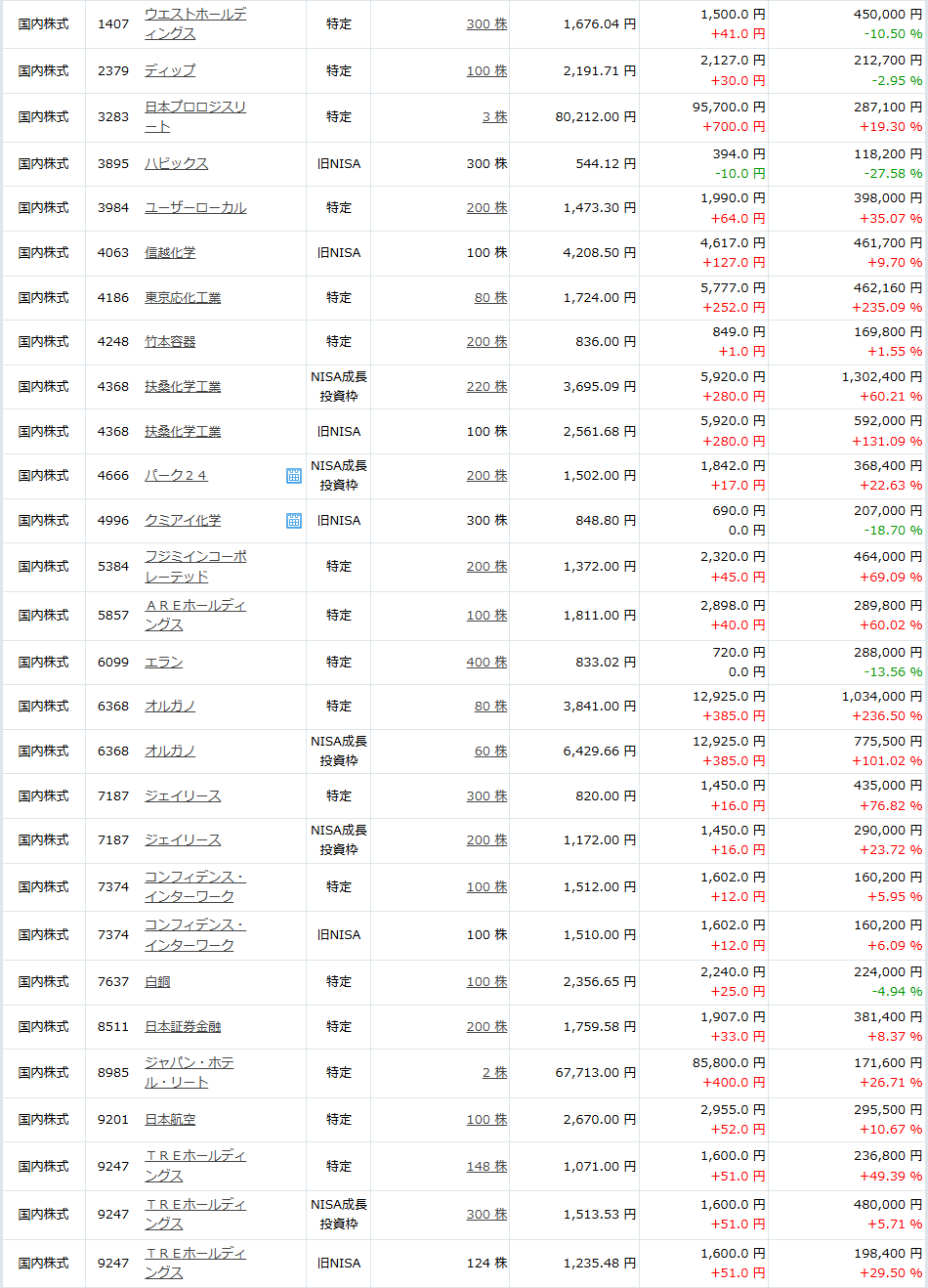The height and width of the screenshot is (1288, 928).
Task: Open the パーク２４ stock link
Action: (176, 475)
